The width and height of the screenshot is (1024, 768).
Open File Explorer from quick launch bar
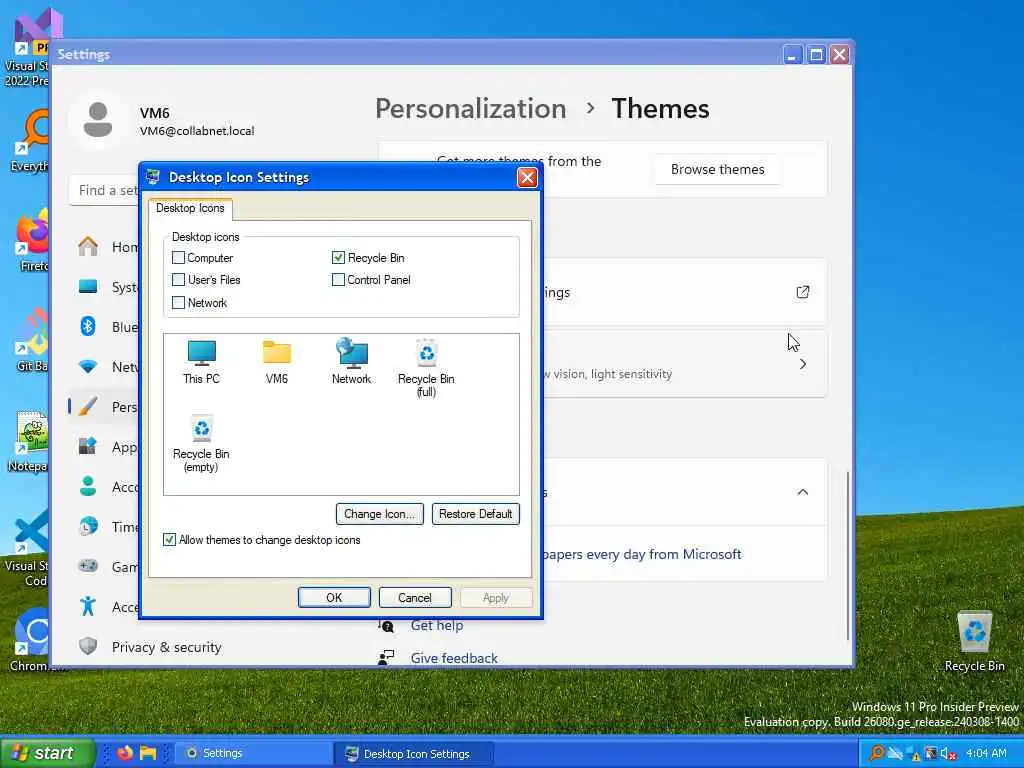pyautogui.click(x=148, y=753)
